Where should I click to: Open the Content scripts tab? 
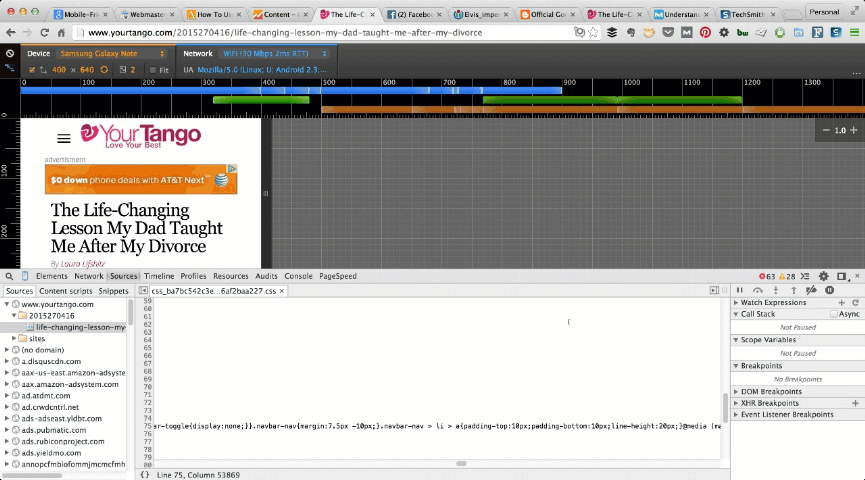66,290
